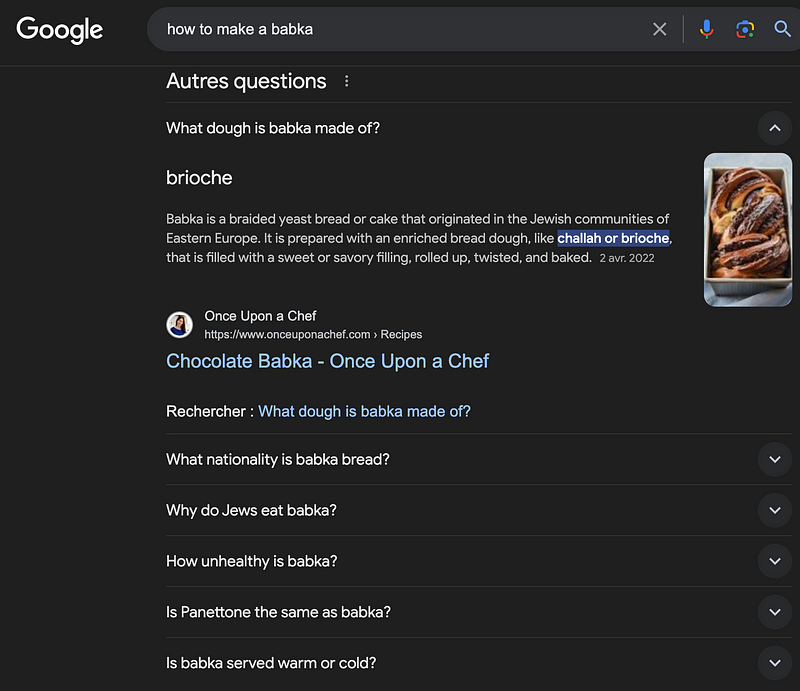Open the Chocolate Babka recipe link
Viewport: 800px width, 691px height.
(x=327, y=361)
